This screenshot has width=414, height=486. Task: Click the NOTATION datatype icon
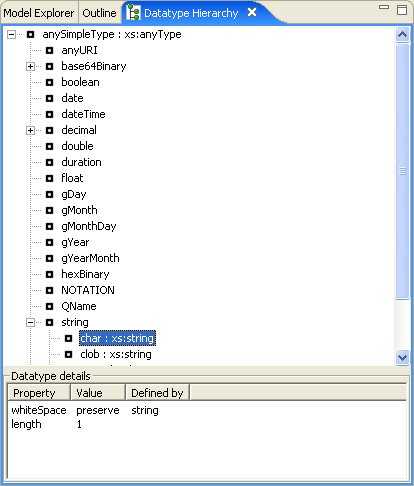tap(49, 290)
